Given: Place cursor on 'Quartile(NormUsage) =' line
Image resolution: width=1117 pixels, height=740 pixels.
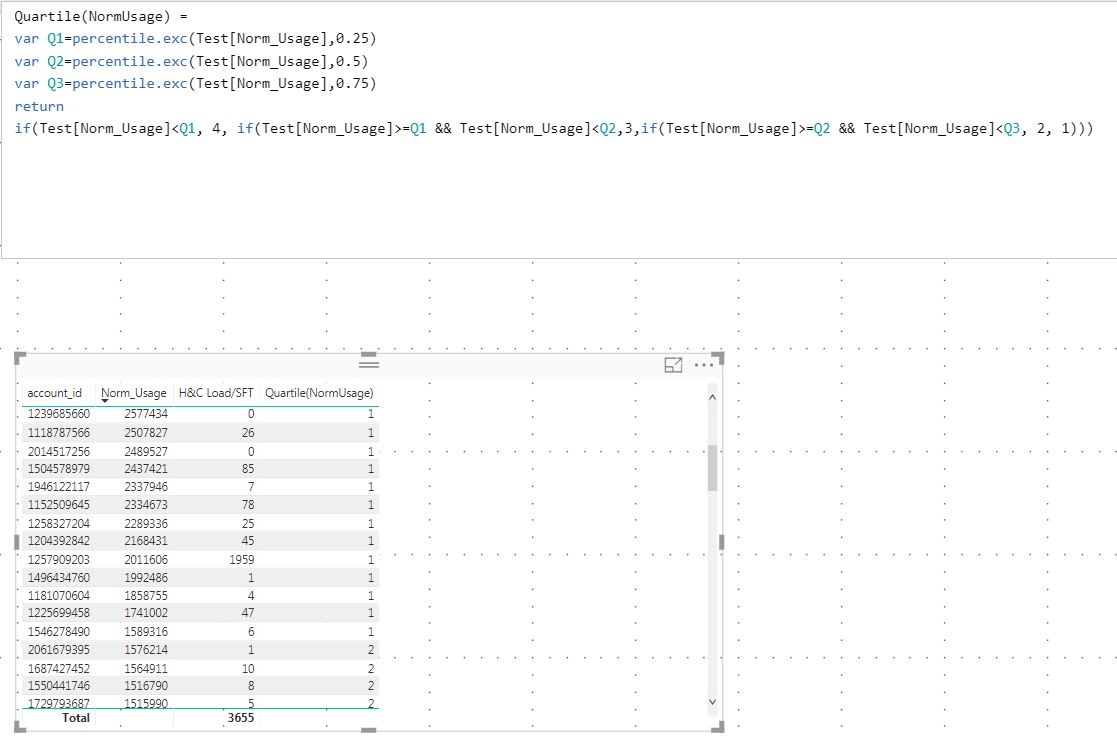Looking at the screenshot, I should pos(101,16).
